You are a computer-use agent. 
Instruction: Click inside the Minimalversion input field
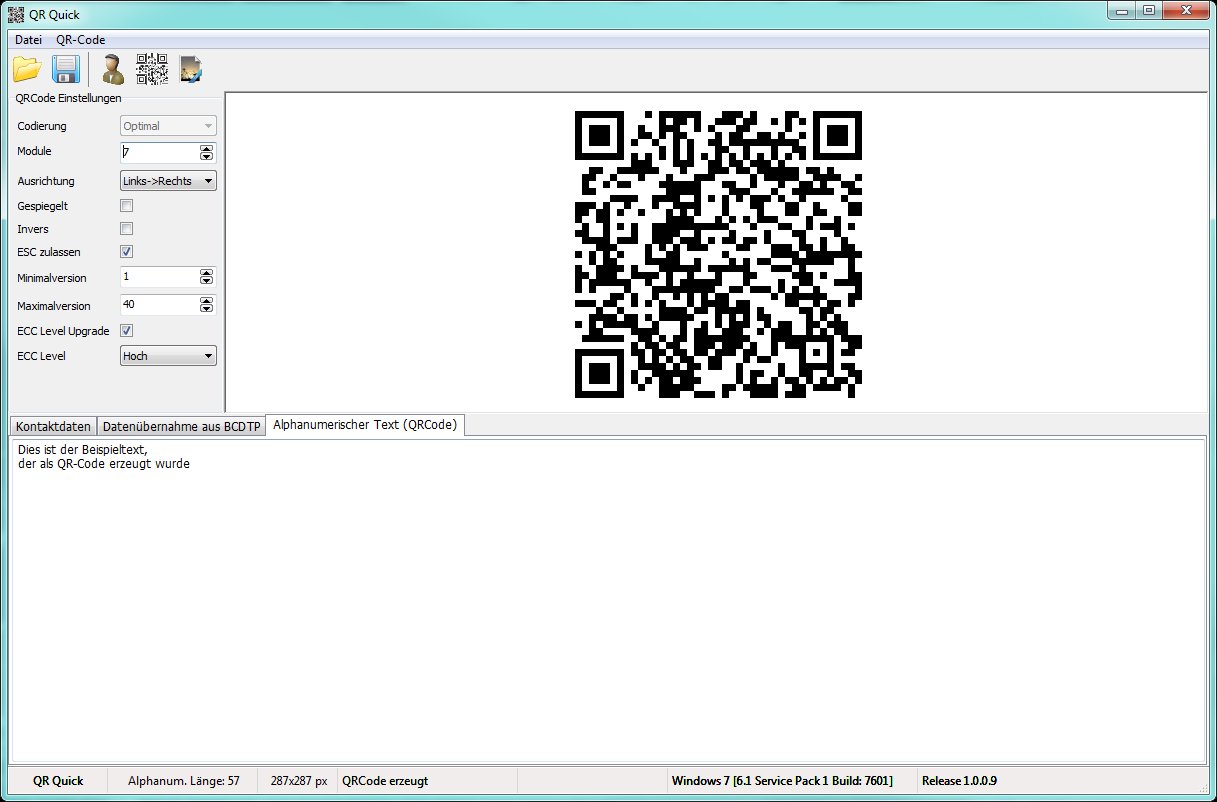(x=158, y=277)
